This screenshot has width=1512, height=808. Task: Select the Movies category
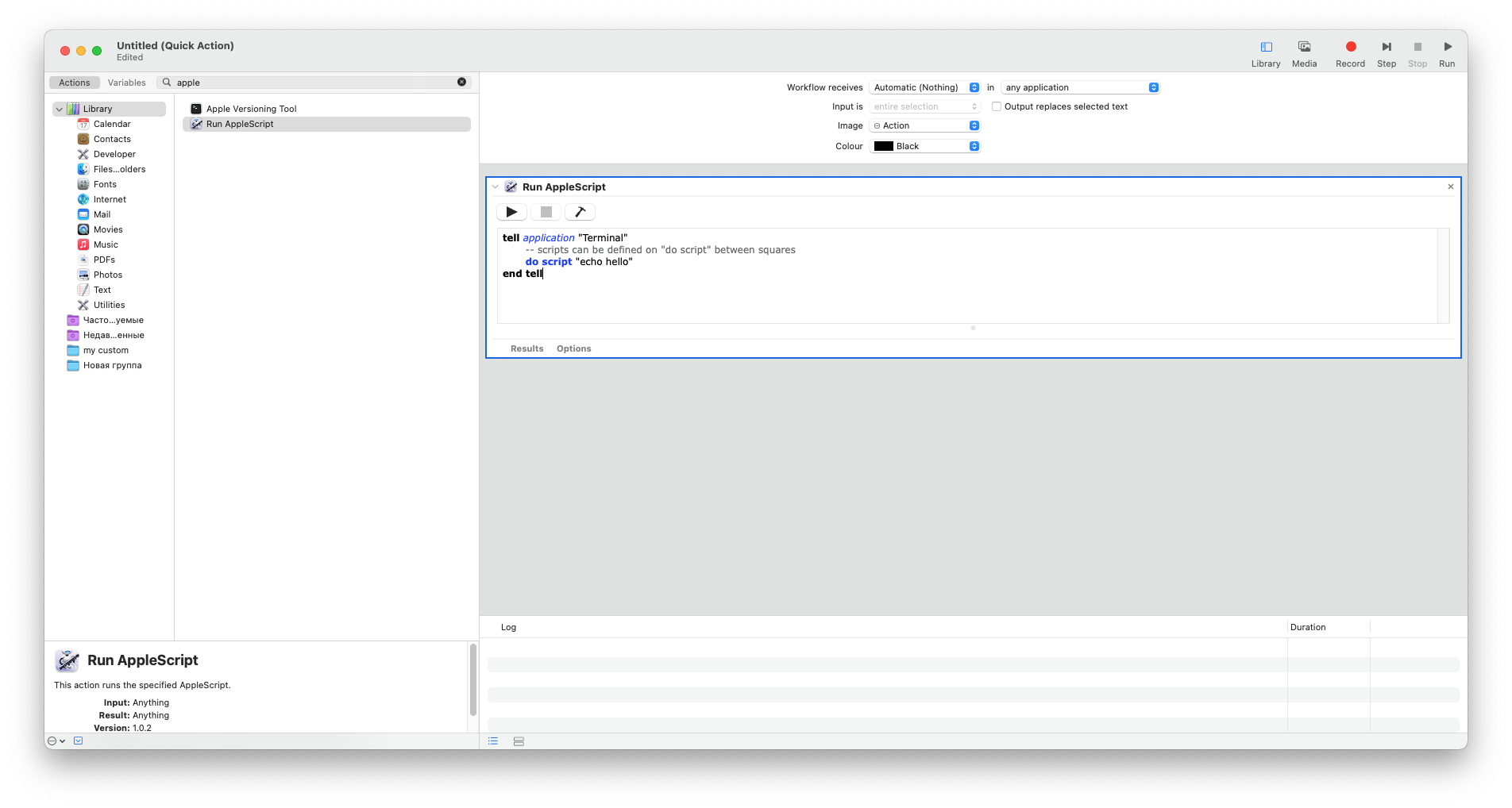pyautogui.click(x=108, y=229)
